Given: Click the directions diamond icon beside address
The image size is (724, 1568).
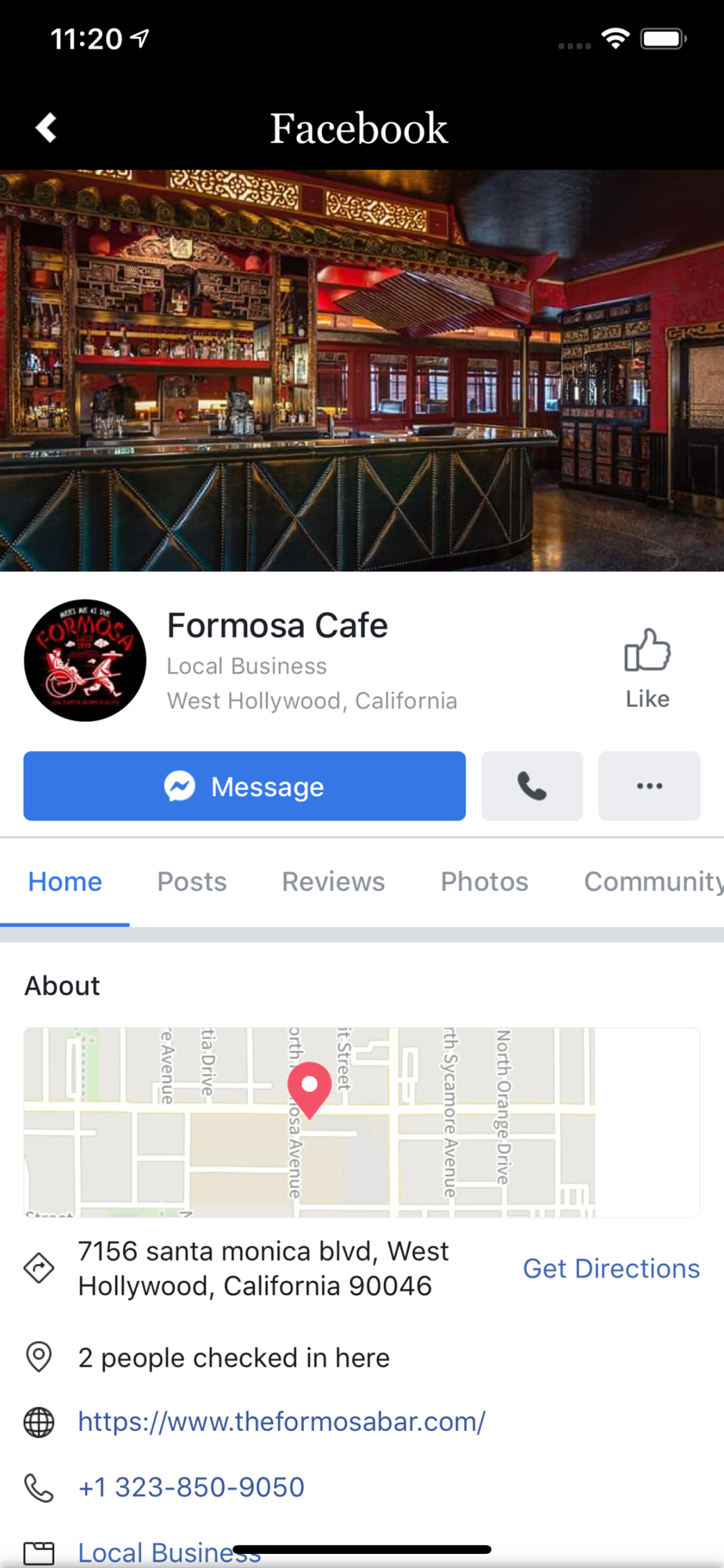Looking at the screenshot, I should tap(38, 1268).
